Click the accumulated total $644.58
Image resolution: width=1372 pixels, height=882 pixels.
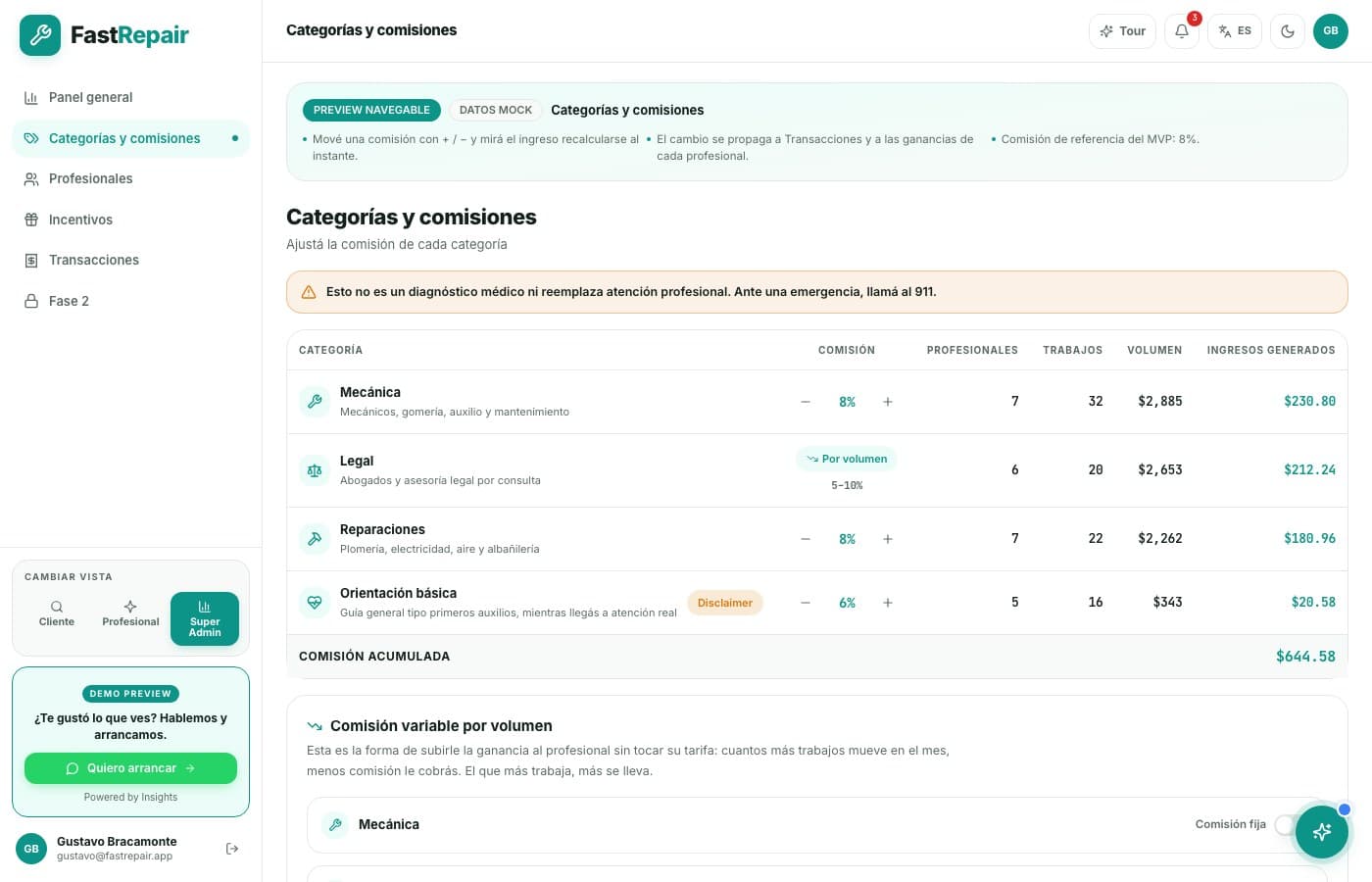click(1305, 657)
